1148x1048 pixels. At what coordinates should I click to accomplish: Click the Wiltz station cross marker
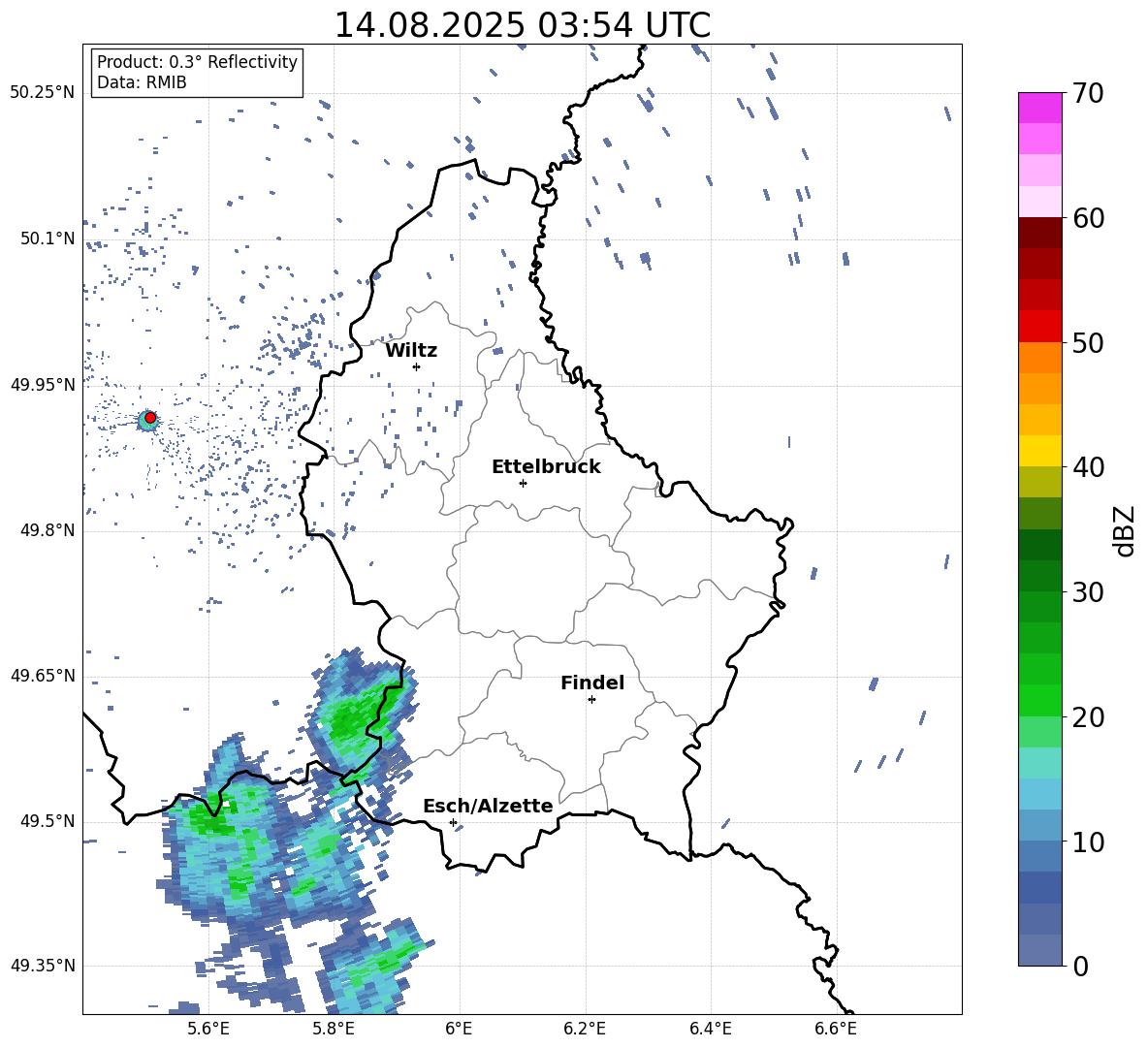[417, 366]
